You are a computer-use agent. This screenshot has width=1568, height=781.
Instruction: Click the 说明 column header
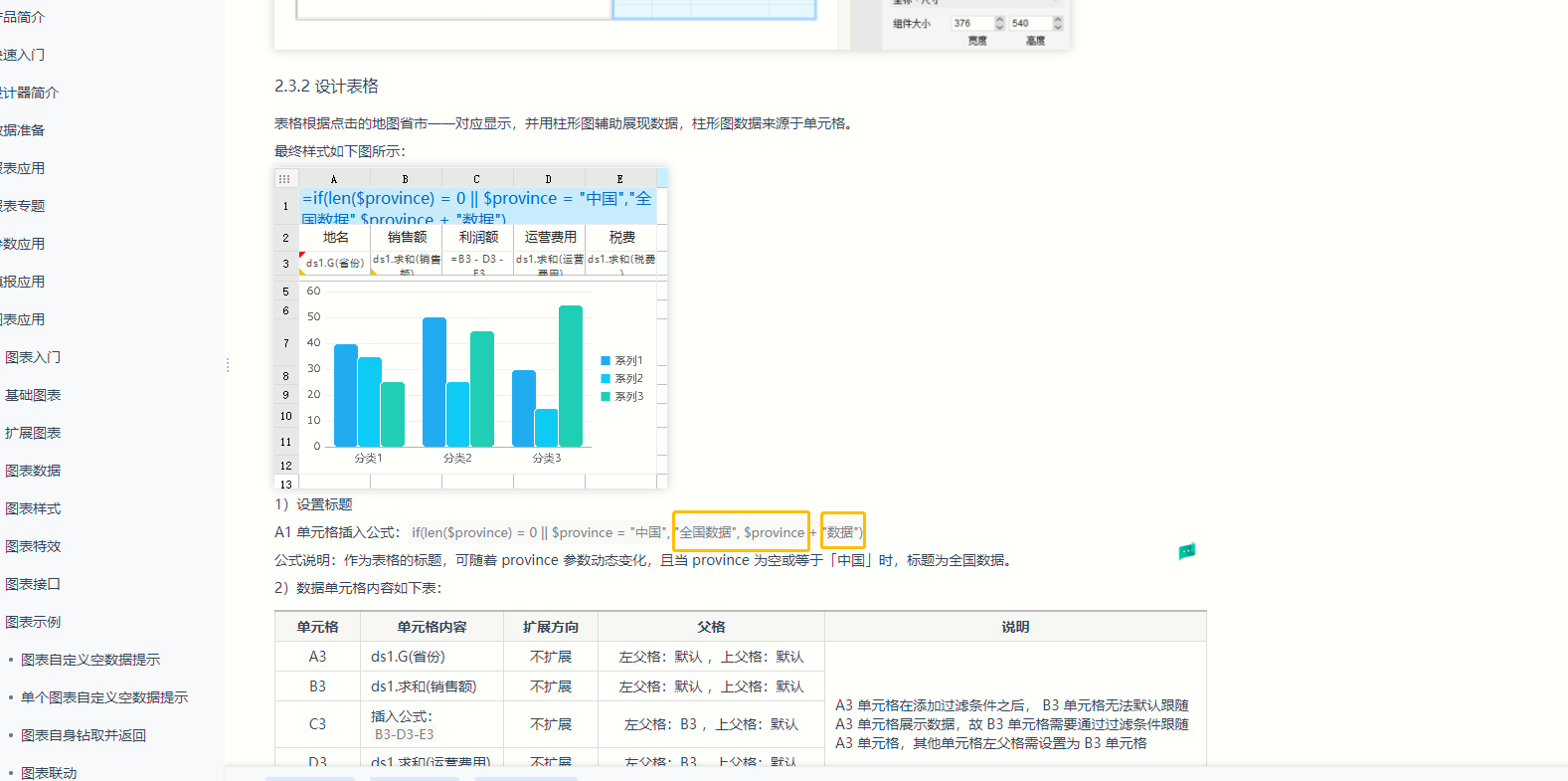(1015, 627)
